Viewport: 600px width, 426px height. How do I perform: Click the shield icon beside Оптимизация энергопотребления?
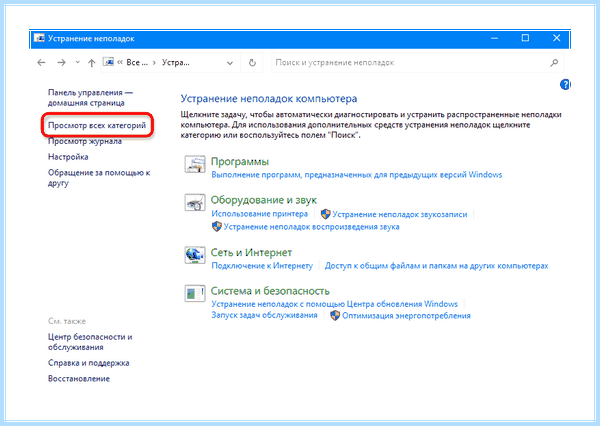tap(335, 315)
